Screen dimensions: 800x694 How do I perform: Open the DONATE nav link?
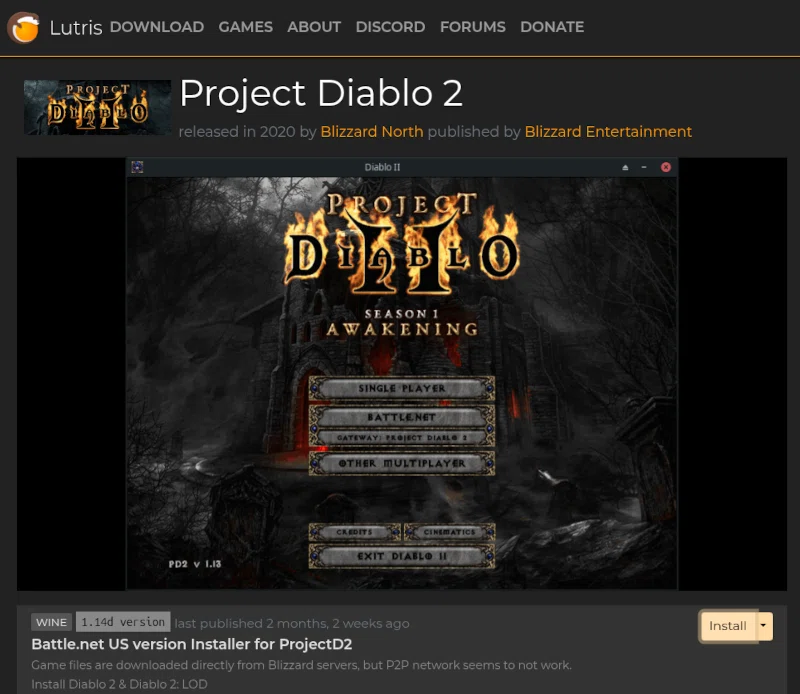click(552, 27)
